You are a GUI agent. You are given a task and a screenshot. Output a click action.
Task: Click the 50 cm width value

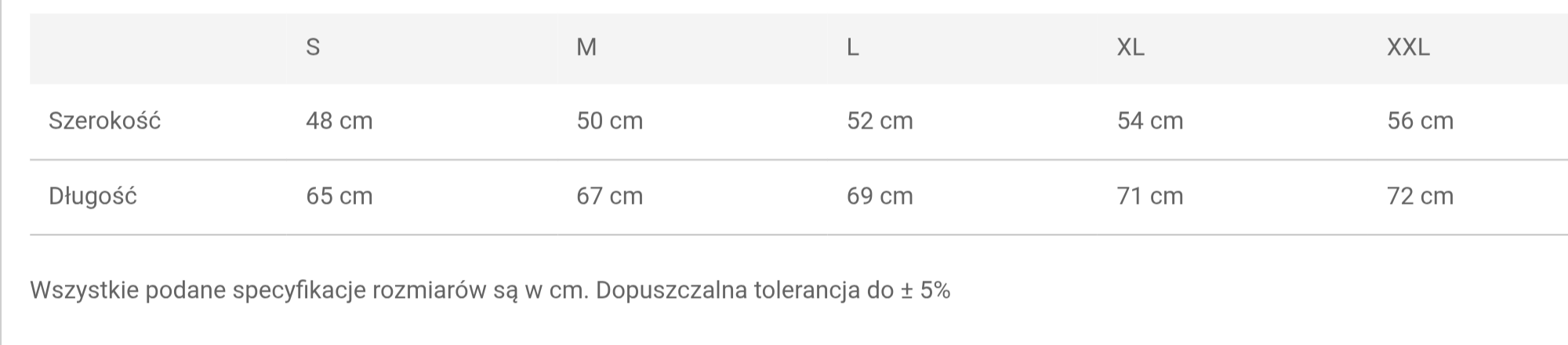pos(610,121)
